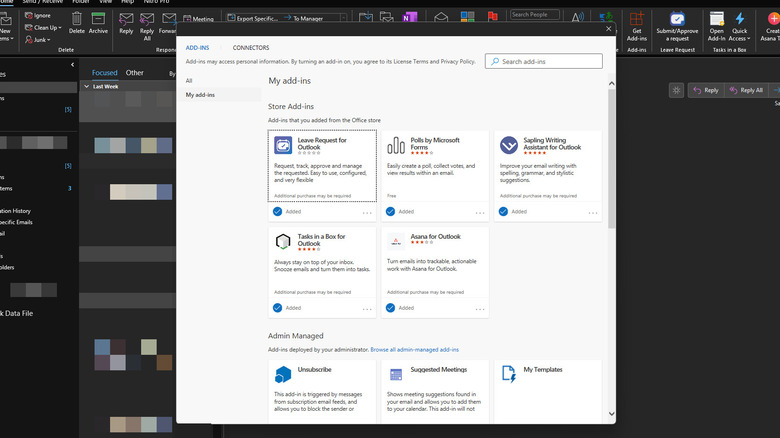Click the Create Asana Task icon

click(x=774, y=19)
